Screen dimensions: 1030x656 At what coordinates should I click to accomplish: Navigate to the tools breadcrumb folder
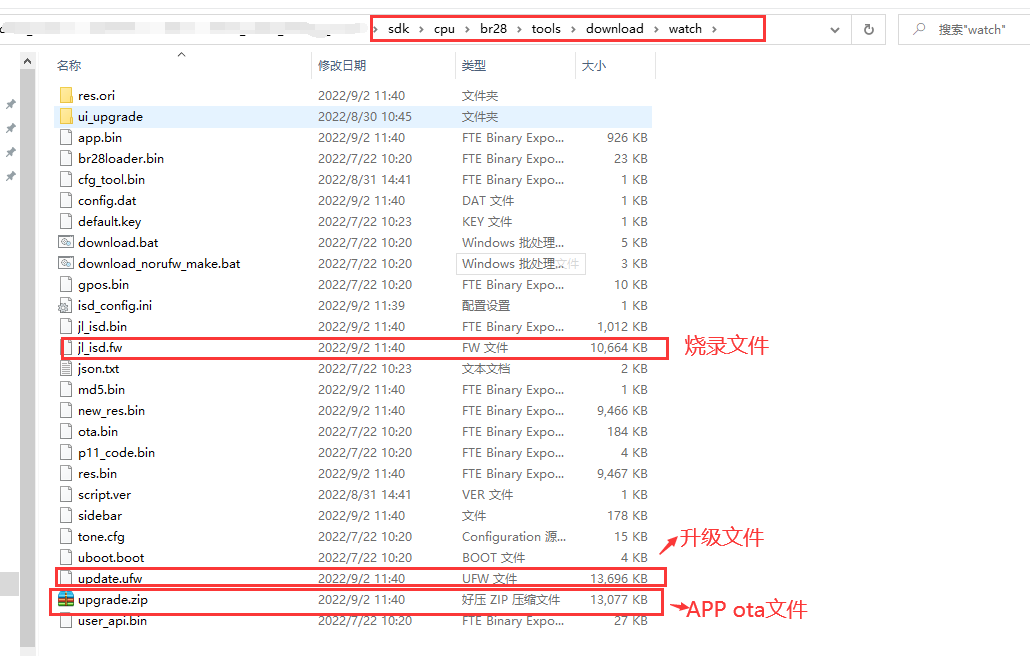(546, 29)
